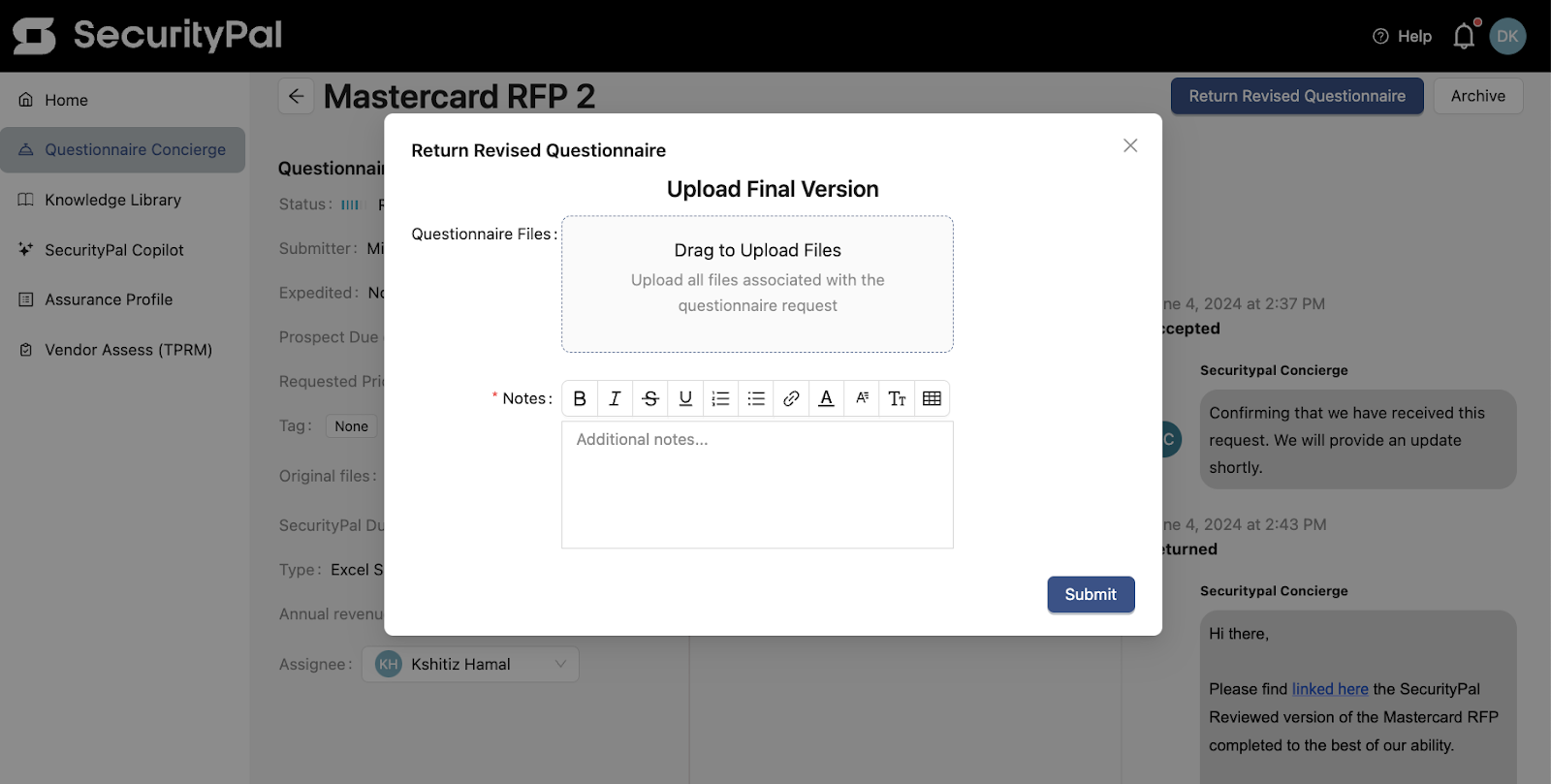Click the SecurityPal logo

147,35
